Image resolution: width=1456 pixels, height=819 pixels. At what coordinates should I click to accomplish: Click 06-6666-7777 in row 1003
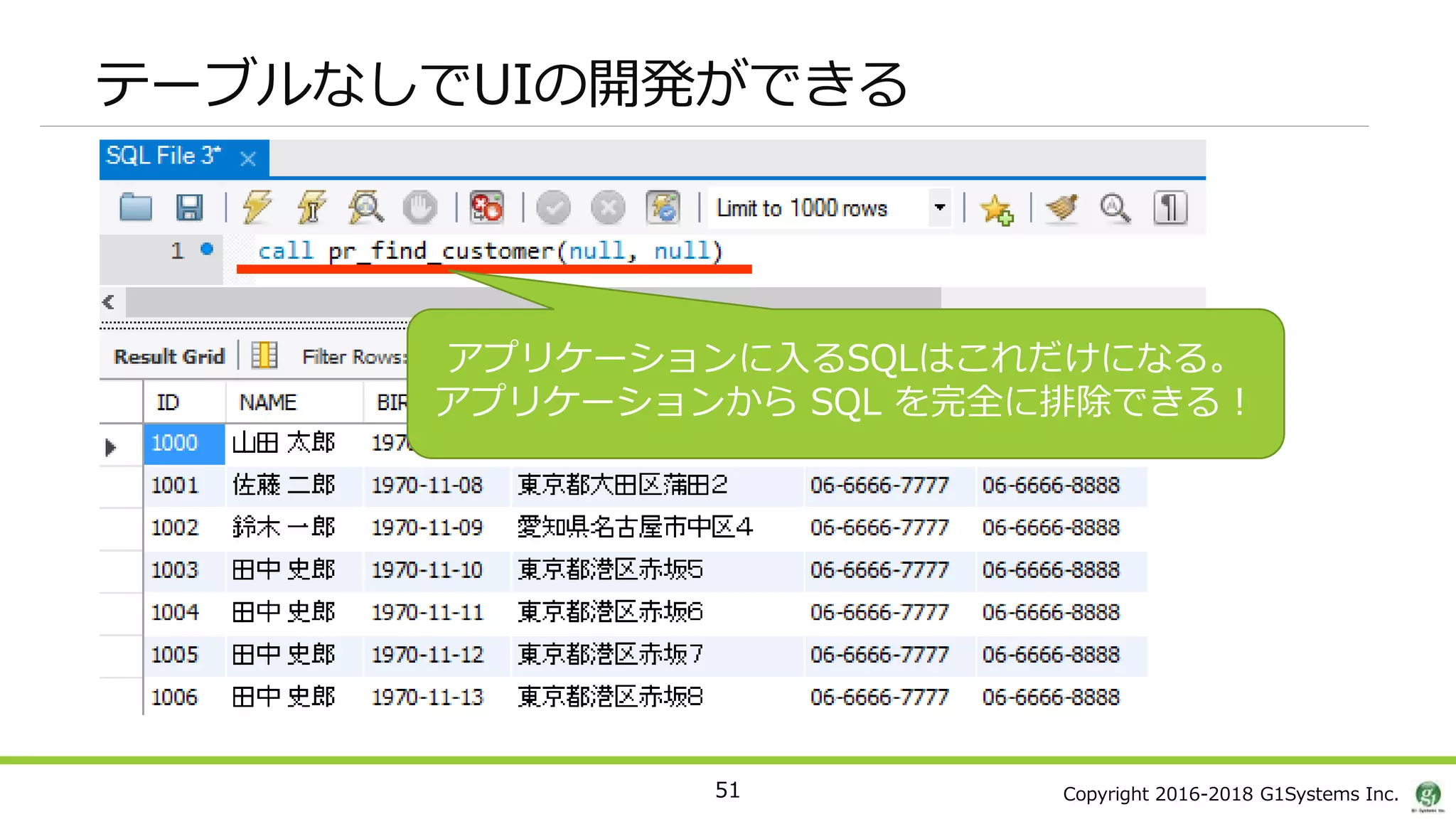[889, 570]
